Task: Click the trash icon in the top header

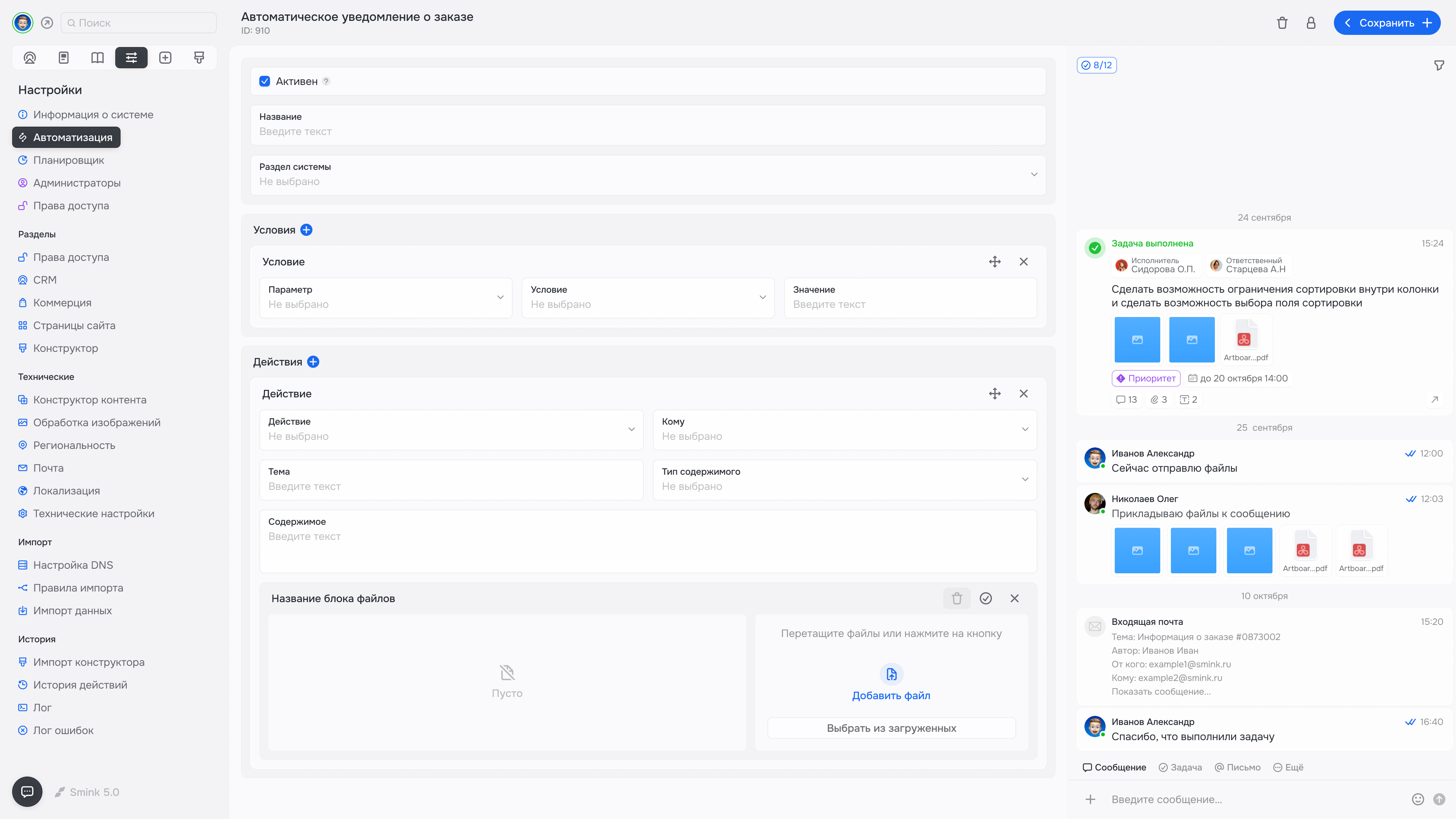Action: tap(1282, 23)
